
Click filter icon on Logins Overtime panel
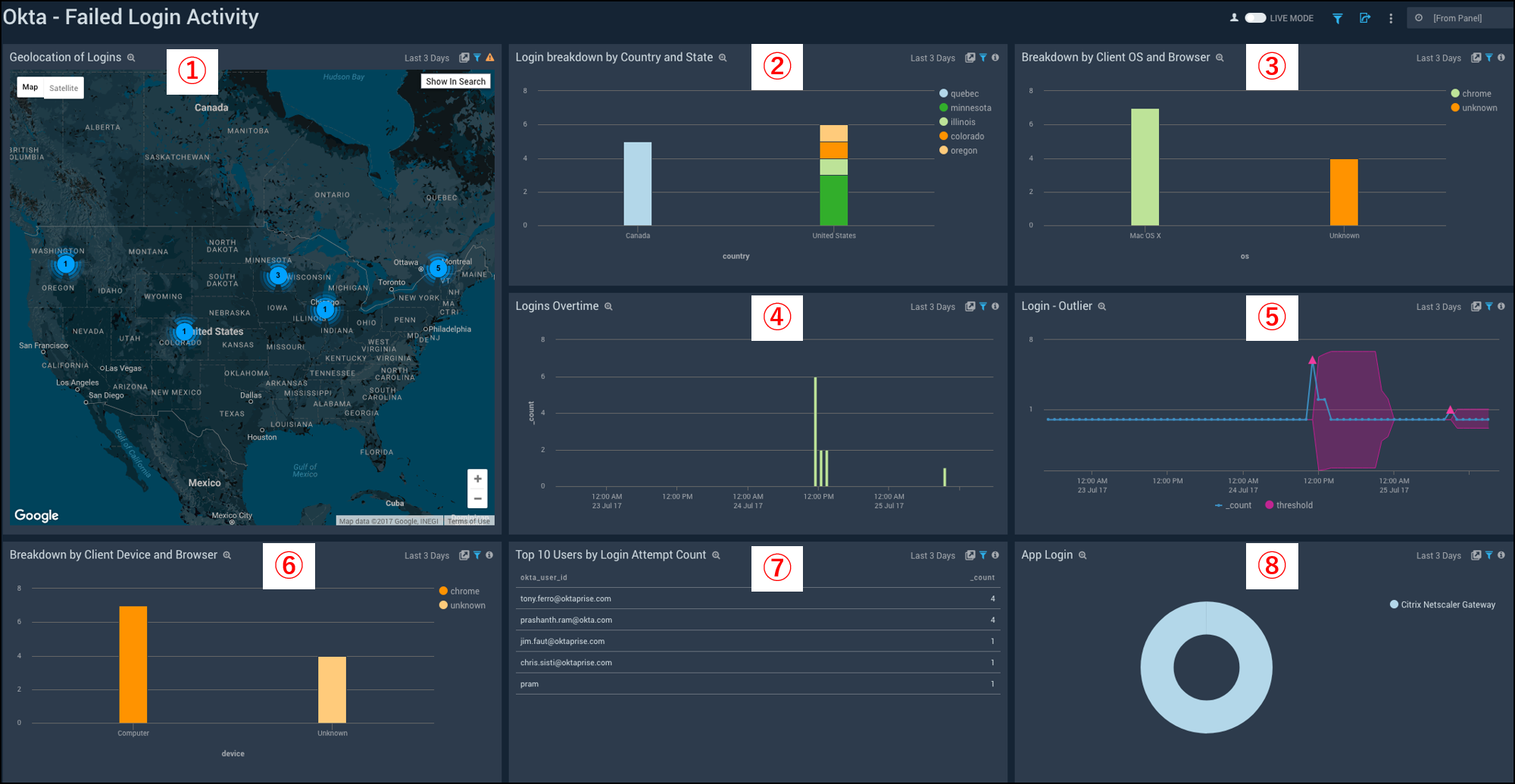pyautogui.click(x=983, y=307)
